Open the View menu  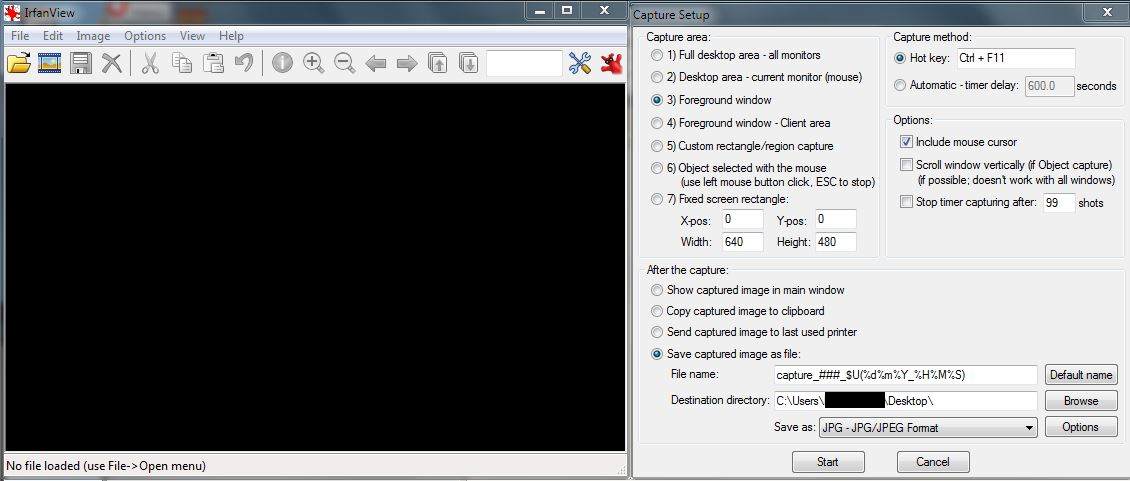tap(192, 35)
